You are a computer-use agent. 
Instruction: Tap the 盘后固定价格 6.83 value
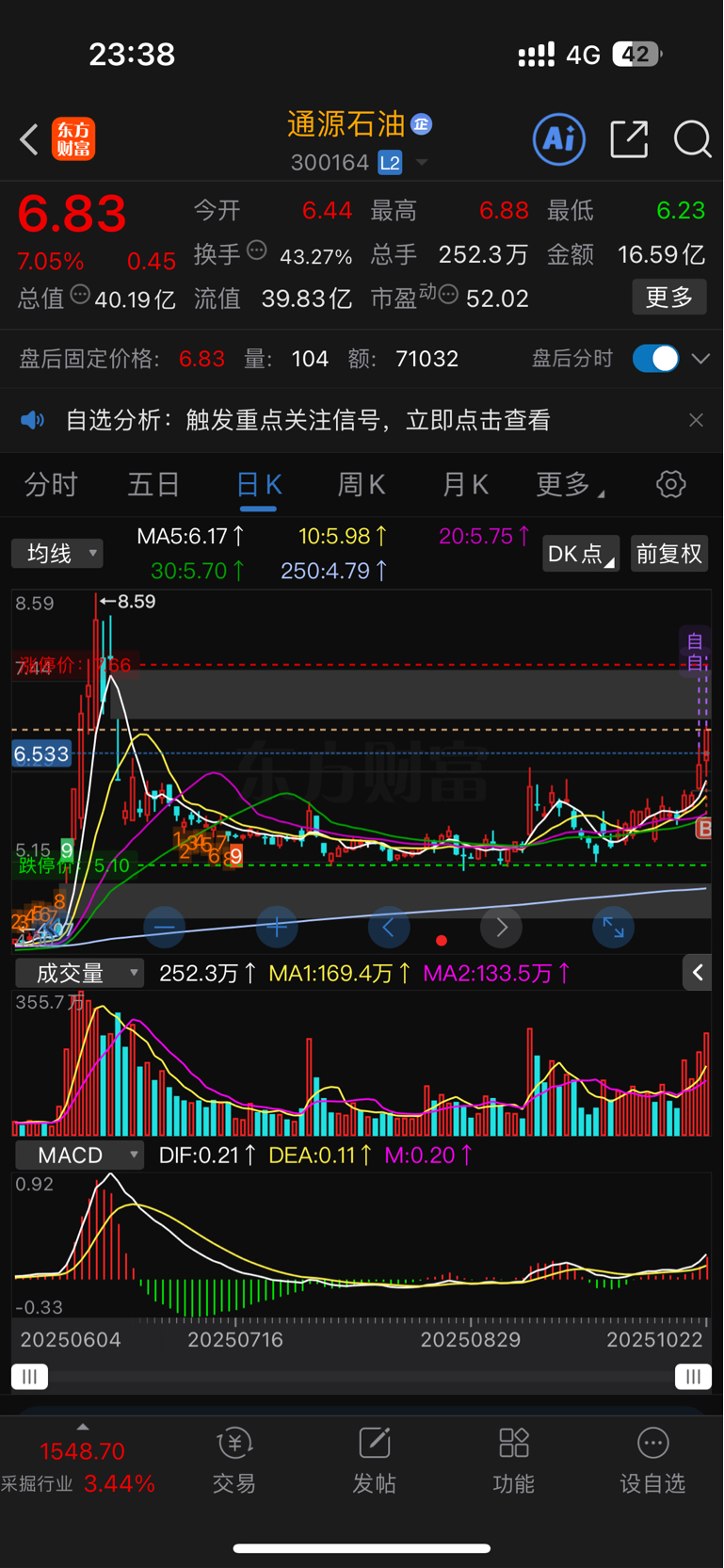(201, 359)
